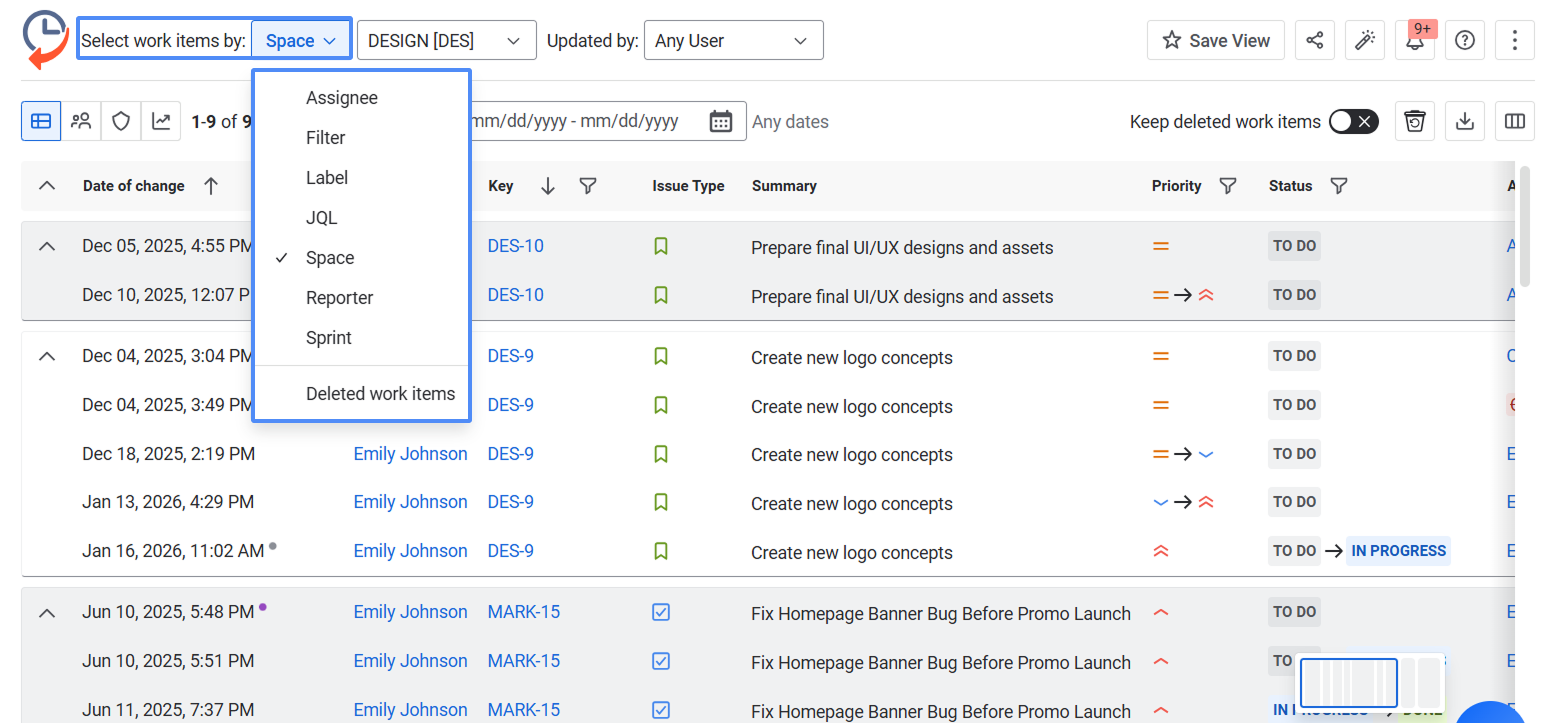Click the help question mark icon

coord(1465,41)
